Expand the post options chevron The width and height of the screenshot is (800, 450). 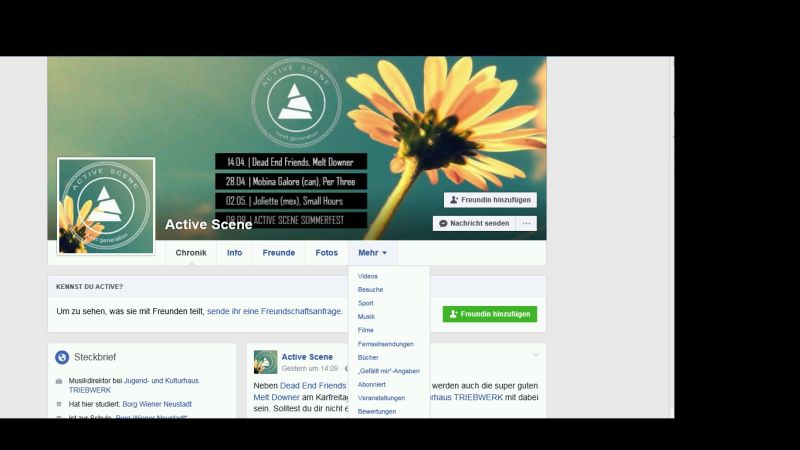point(535,355)
